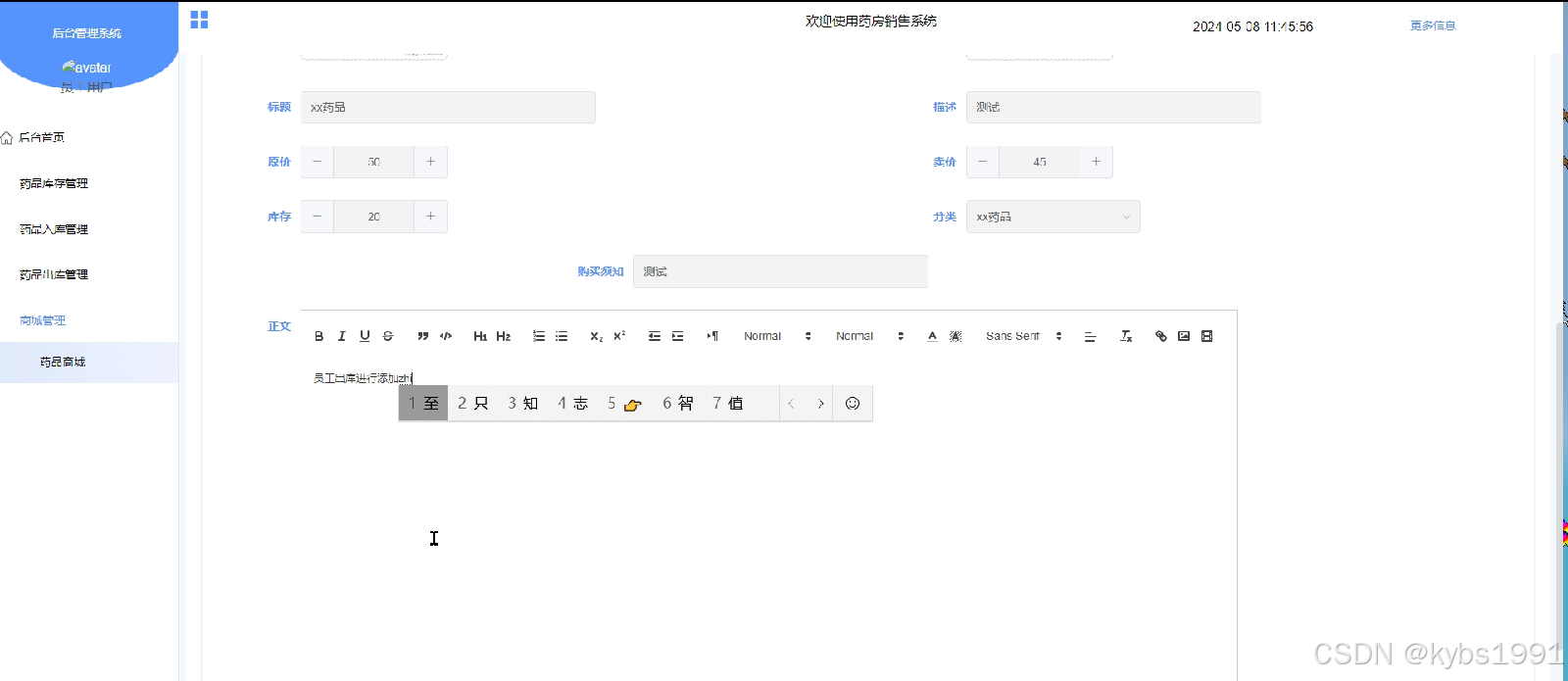Open text alignment options

click(1090, 336)
